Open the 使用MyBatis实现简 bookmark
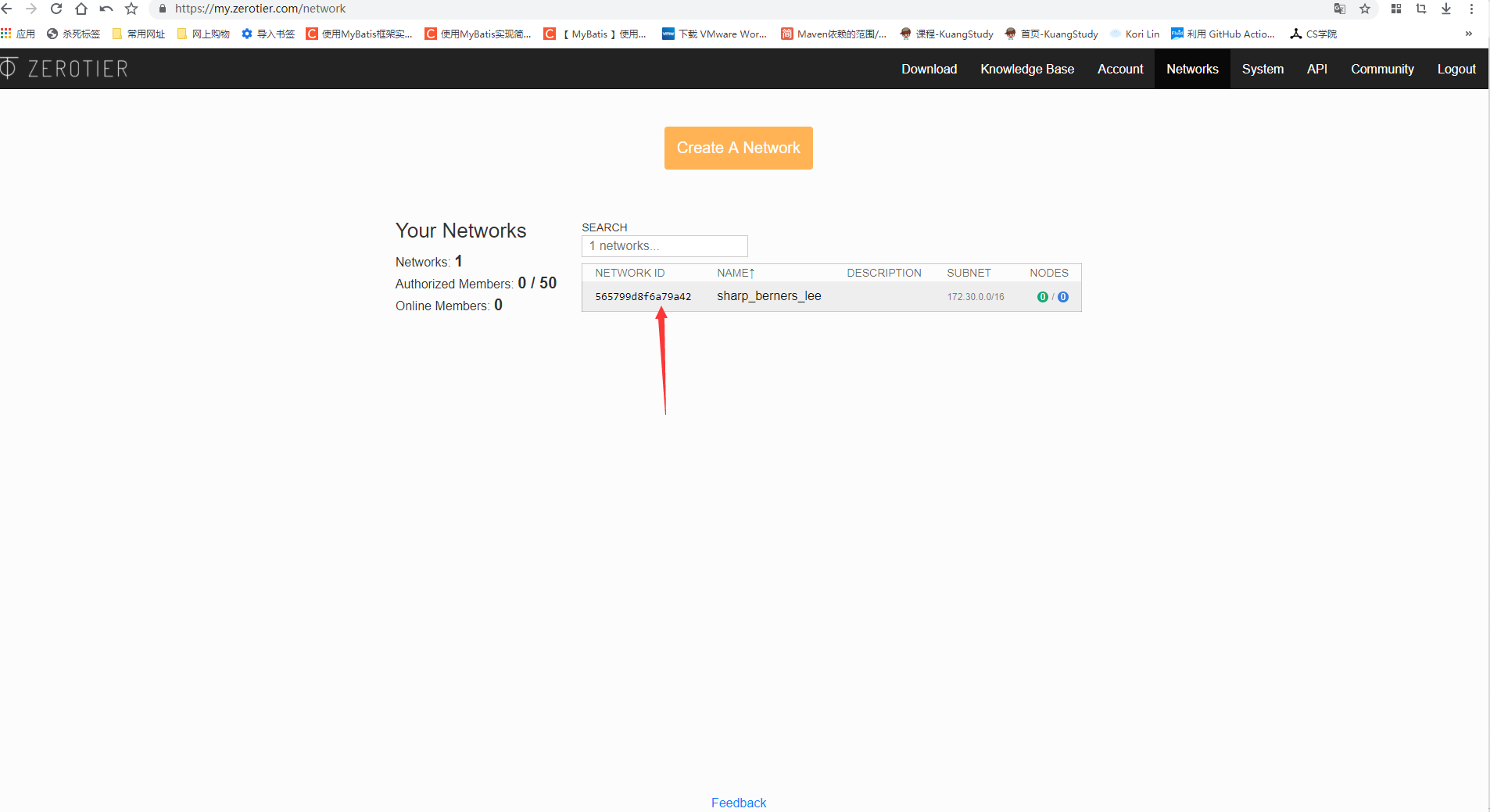 tap(478, 34)
